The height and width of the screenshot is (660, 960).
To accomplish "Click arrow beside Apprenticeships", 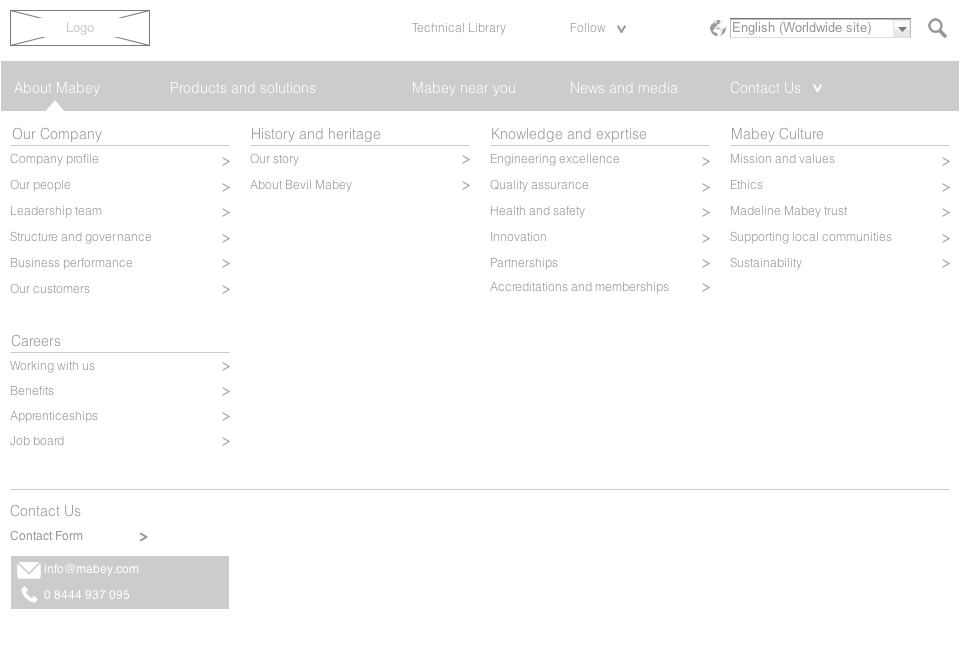I will point(226,416).
